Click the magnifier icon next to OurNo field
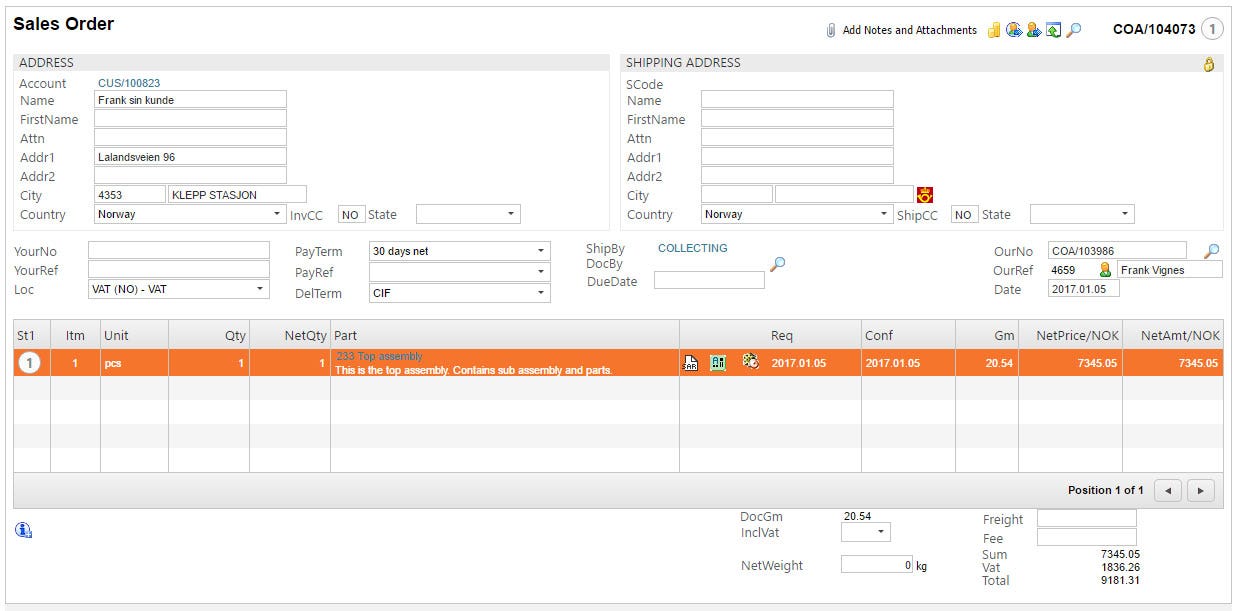The width and height of the screenshot is (1239, 611). click(x=1212, y=251)
